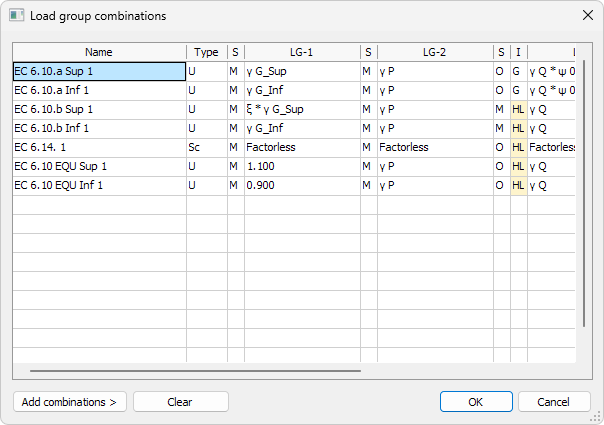
Task: Click the HL cell in EC 6.10.b Inf 1 row
Action: (519, 128)
